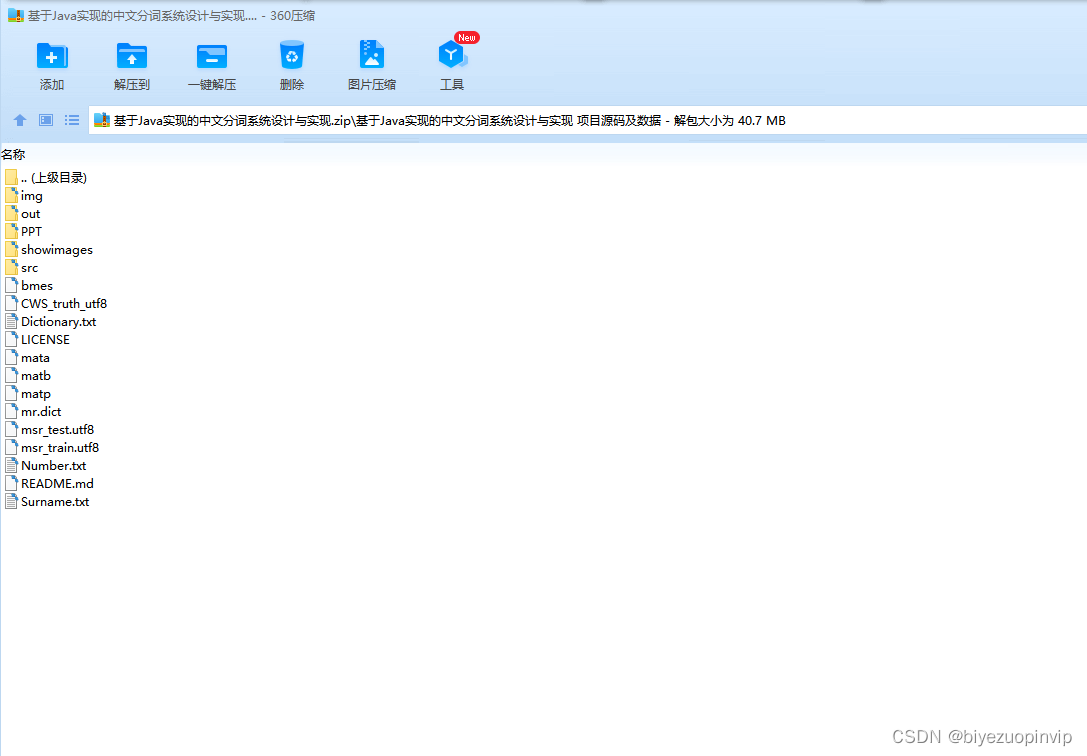
Task: Switch to thumbnail view icon
Action: pyautogui.click(x=46, y=120)
